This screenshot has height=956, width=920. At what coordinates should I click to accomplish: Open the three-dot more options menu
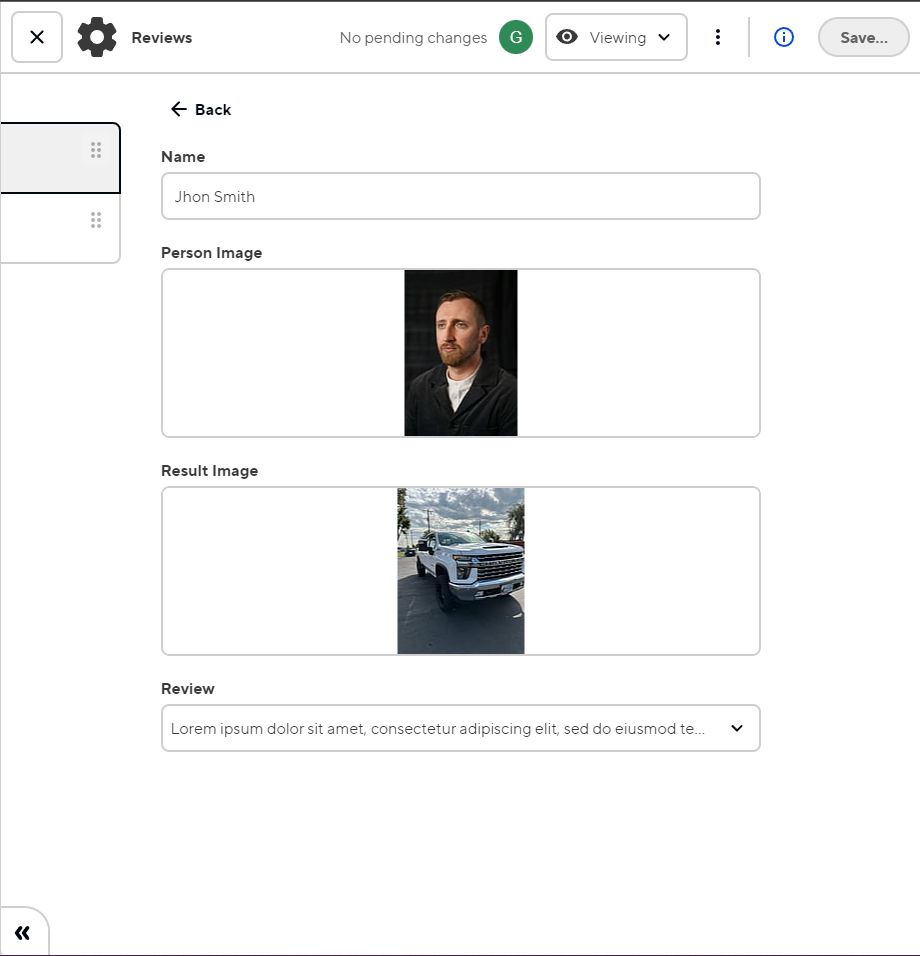tap(717, 37)
